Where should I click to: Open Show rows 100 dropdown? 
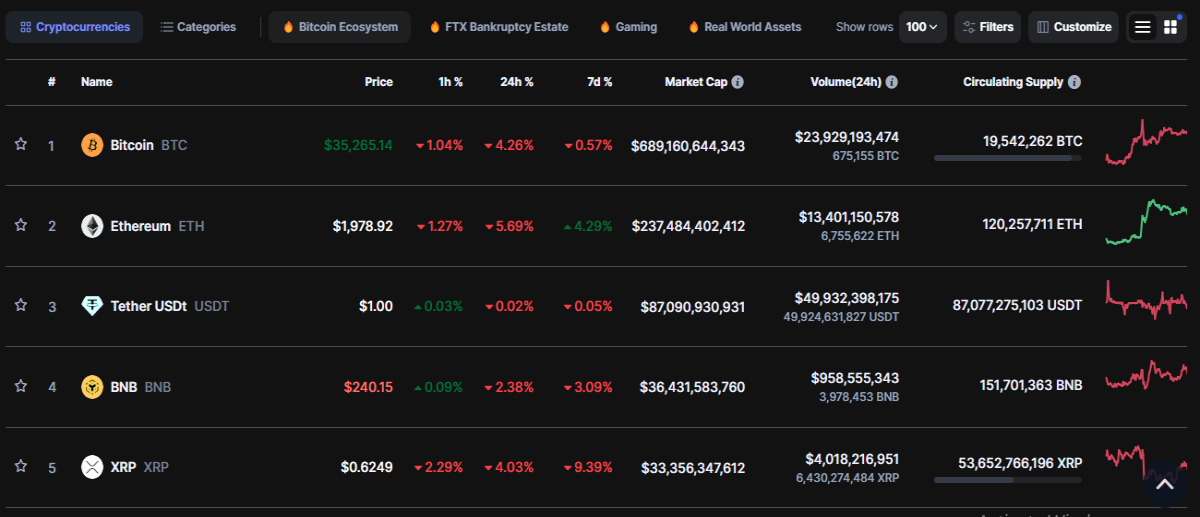point(923,27)
